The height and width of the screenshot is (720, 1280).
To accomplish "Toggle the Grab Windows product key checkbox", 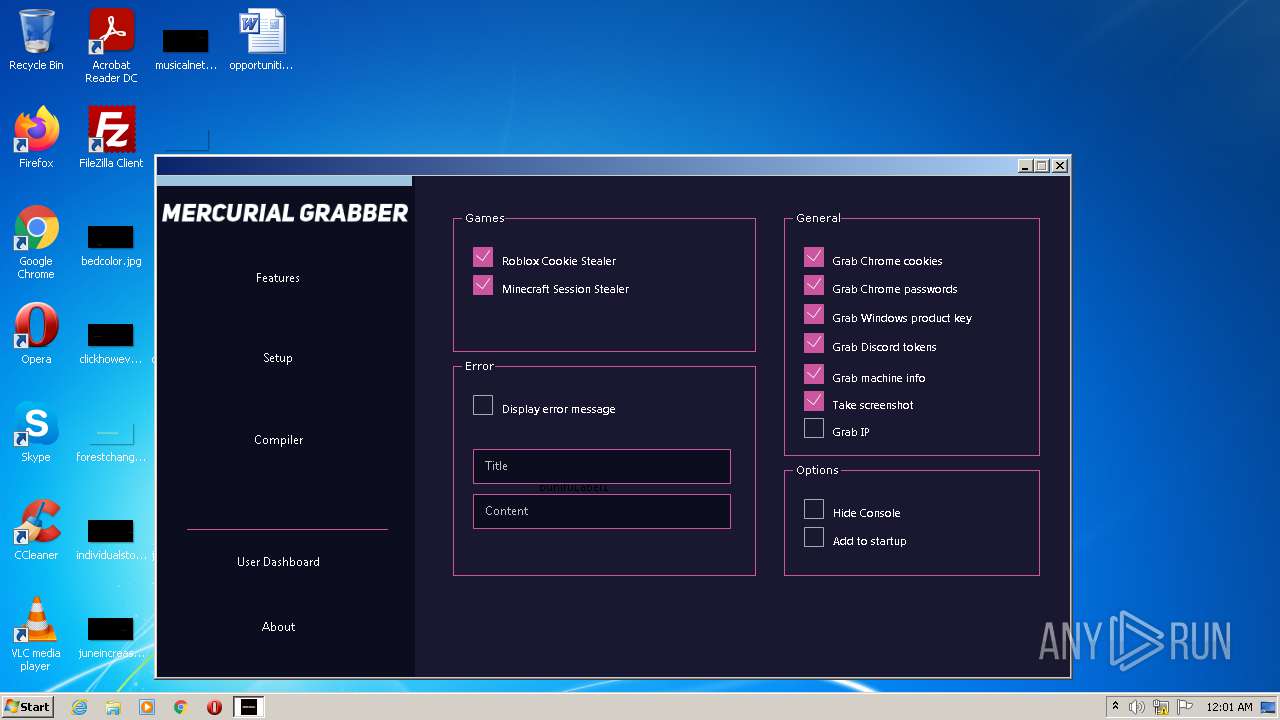I will [x=814, y=314].
